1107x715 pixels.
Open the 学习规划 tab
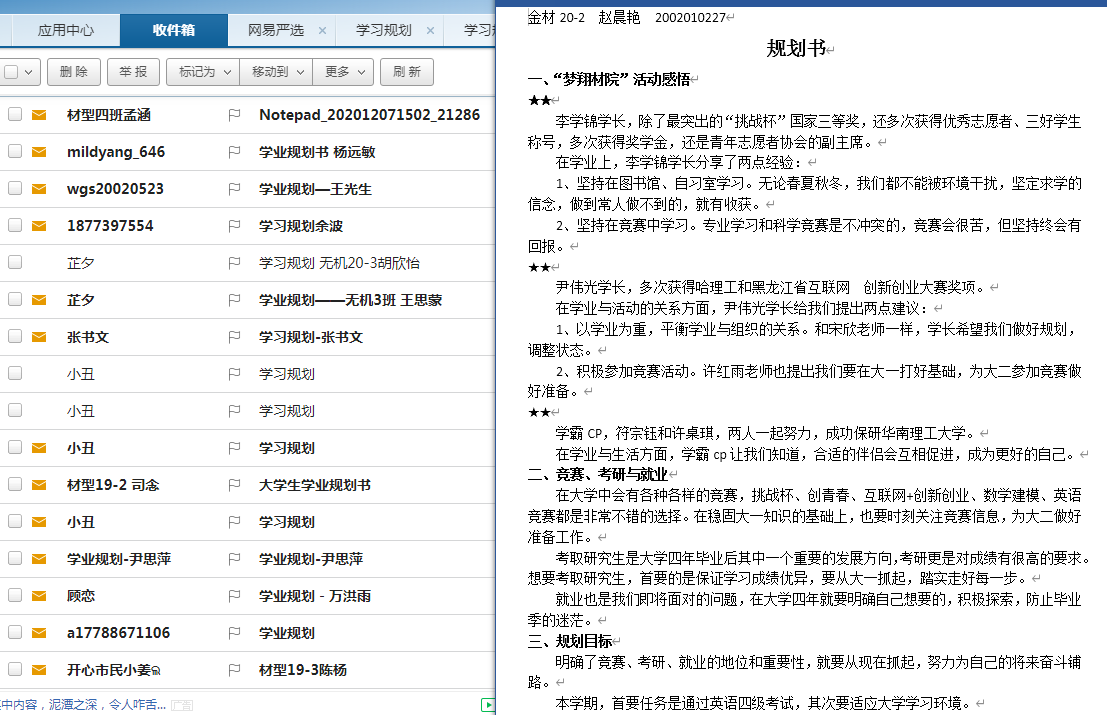click(x=383, y=30)
